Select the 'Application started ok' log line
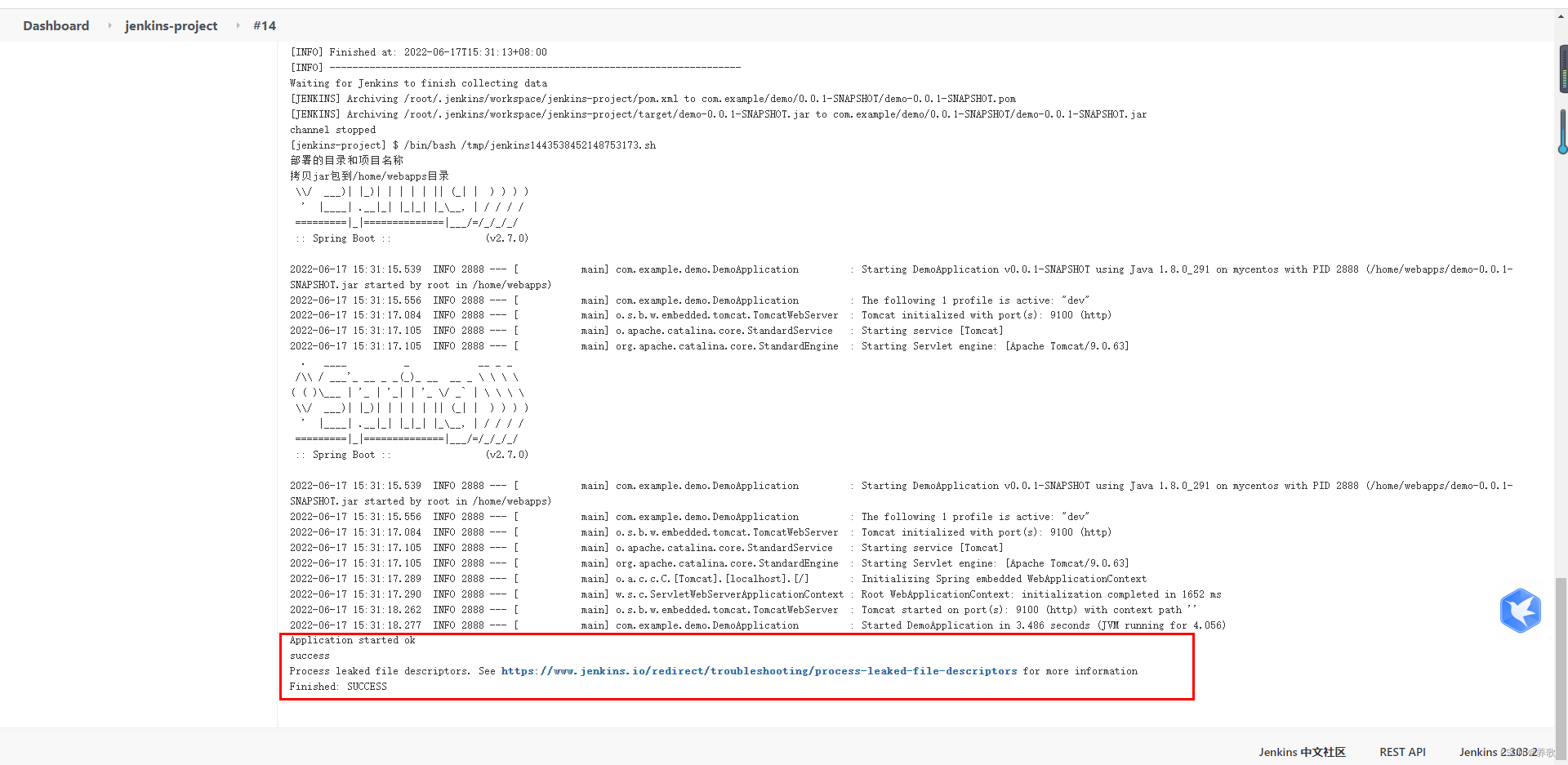This screenshot has height=765, width=1568. pos(352,640)
